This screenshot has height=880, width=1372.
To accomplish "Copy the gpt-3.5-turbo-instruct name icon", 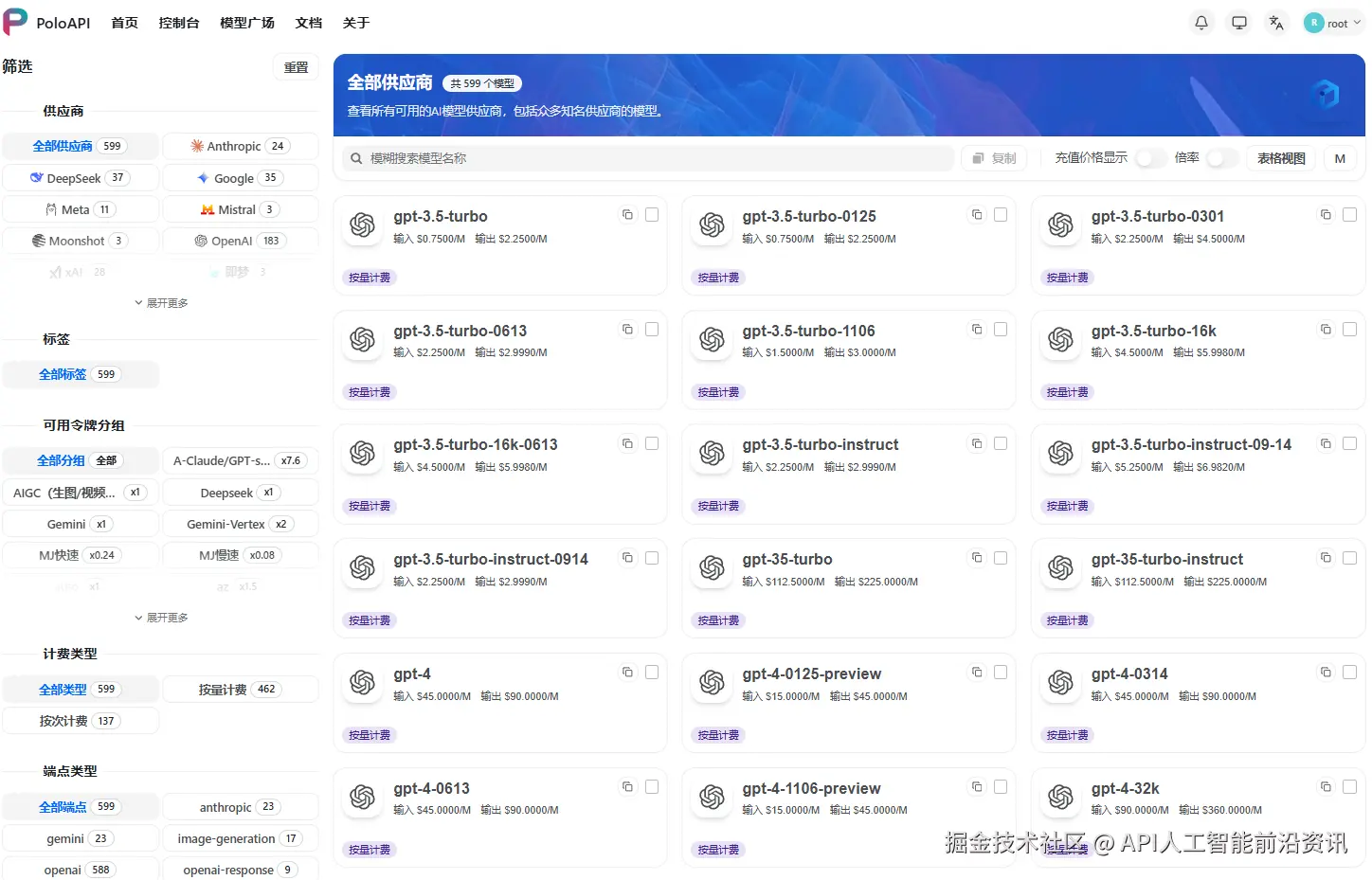I will (x=977, y=443).
